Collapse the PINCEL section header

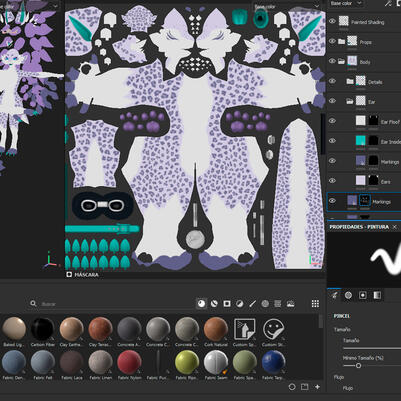coord(342,316)
